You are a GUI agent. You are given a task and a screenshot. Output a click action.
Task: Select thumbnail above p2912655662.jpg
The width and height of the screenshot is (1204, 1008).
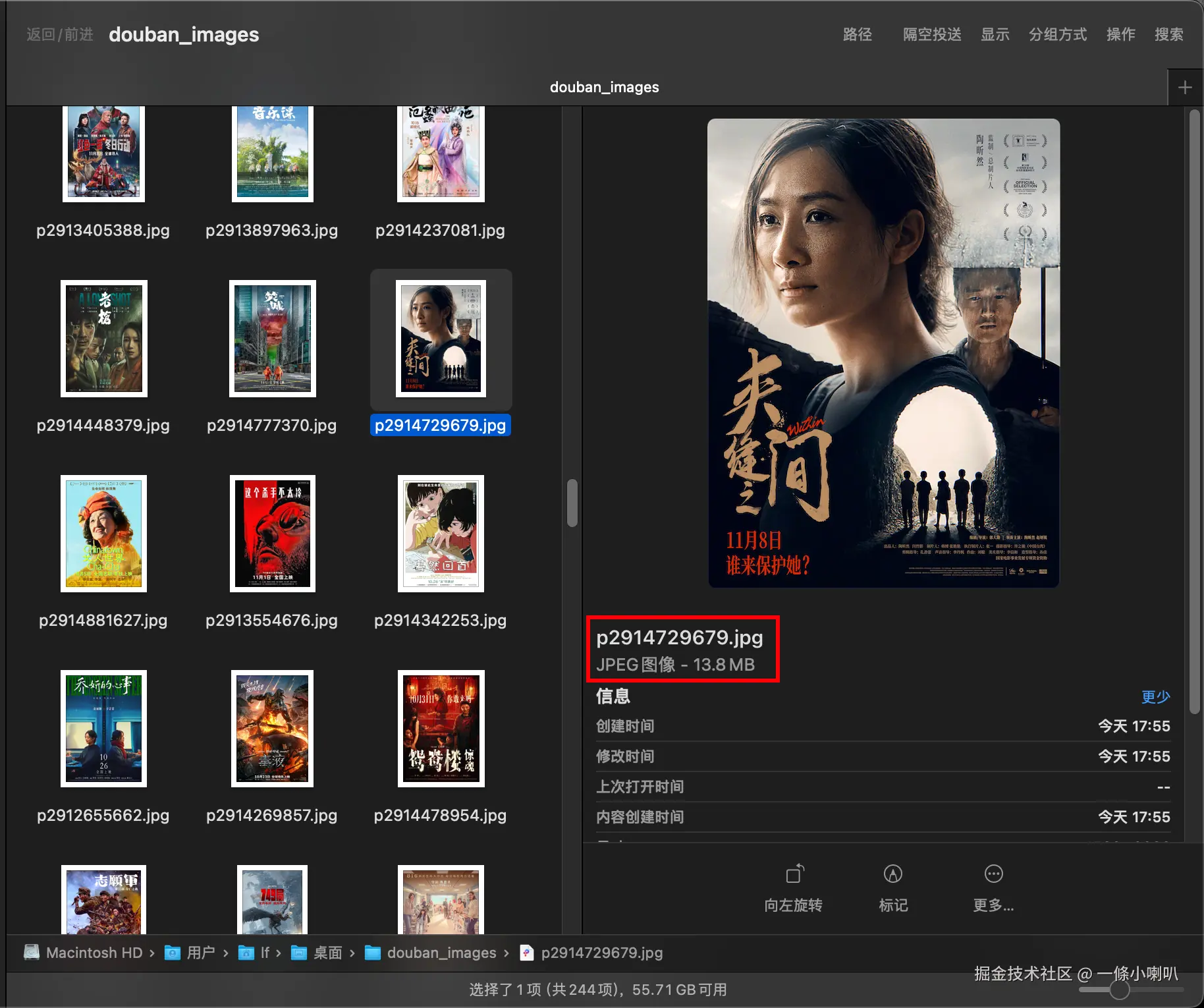coord(104,729)
